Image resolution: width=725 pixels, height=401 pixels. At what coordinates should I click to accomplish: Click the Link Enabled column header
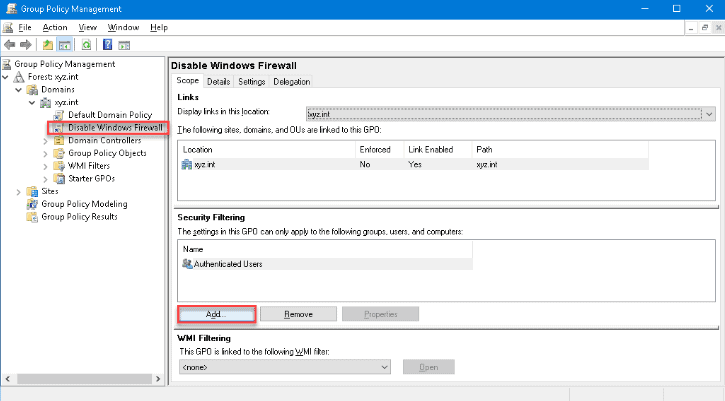[x=438, y=149]
